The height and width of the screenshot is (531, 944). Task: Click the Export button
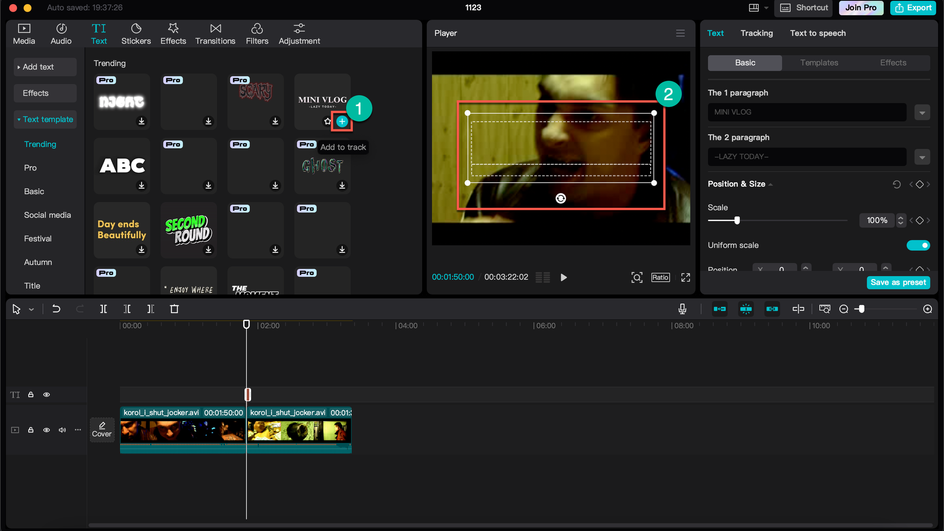913,8
